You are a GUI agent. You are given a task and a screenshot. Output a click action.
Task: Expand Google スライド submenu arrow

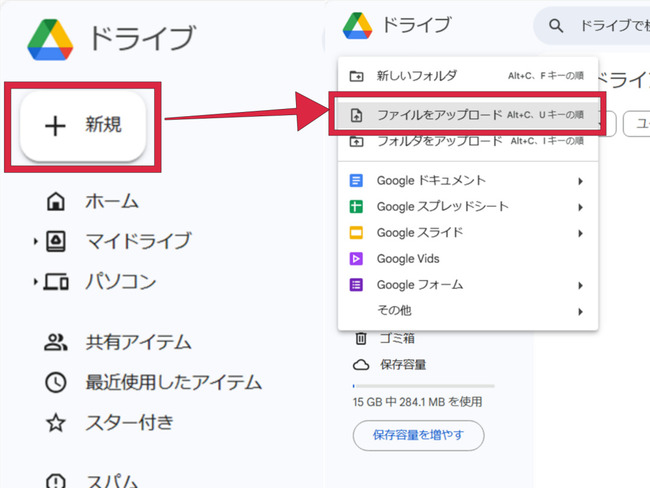point(581,233)
